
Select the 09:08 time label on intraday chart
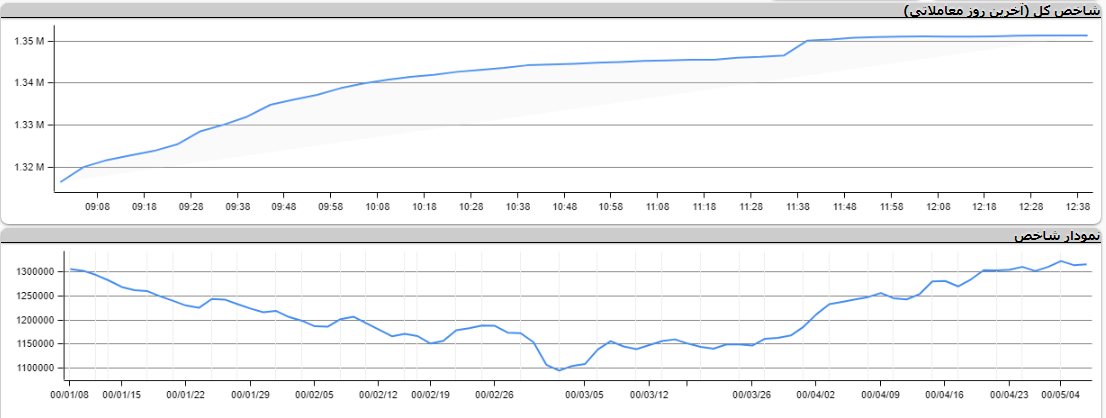coord(97,207)
